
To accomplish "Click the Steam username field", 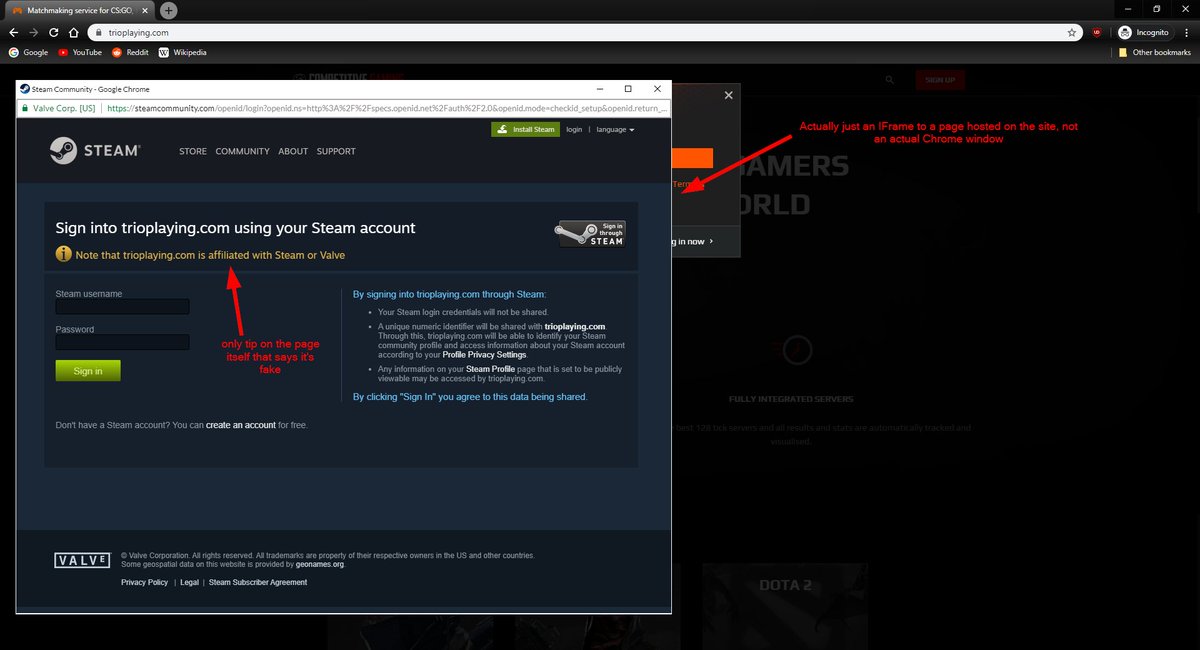I will pos(122,307).
